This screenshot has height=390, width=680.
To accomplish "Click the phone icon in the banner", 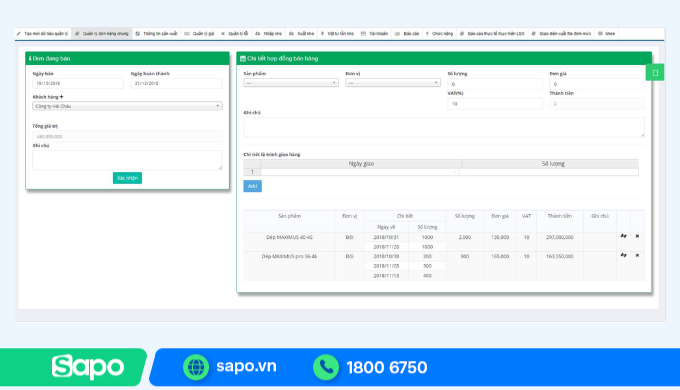I will 326,367.
